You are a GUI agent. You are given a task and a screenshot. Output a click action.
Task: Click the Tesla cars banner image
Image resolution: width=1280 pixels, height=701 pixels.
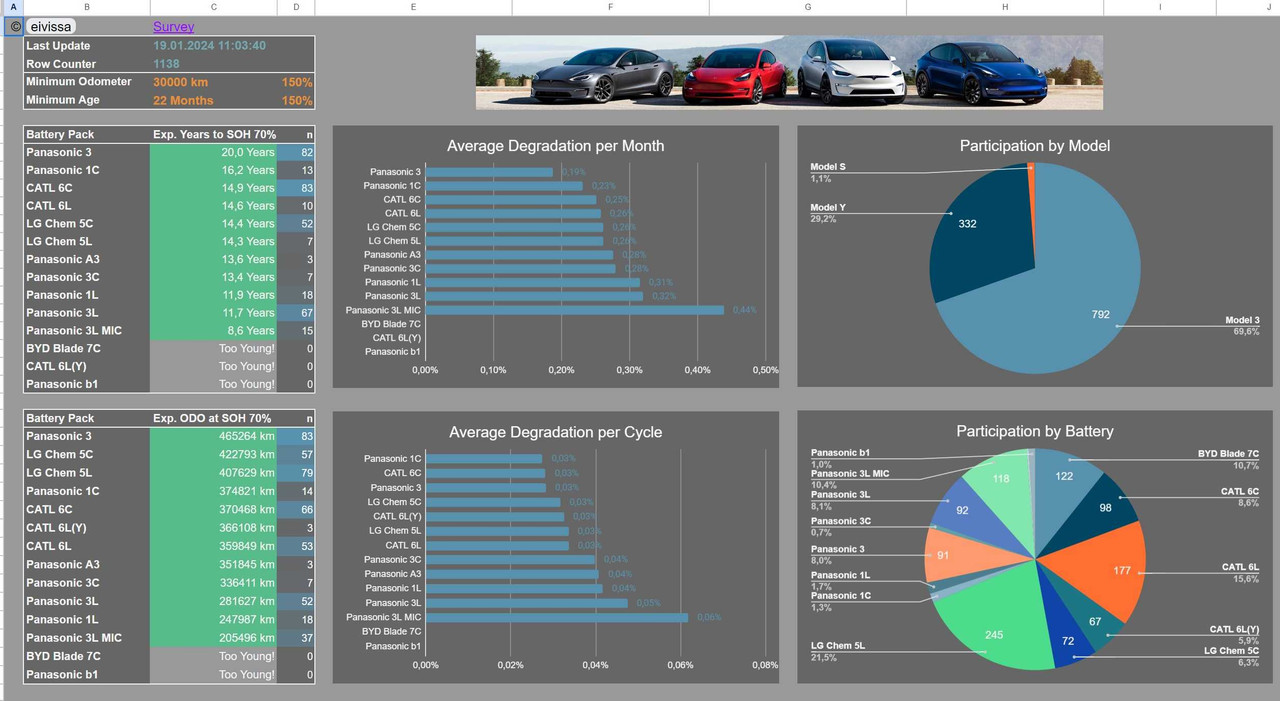[789, 72]
